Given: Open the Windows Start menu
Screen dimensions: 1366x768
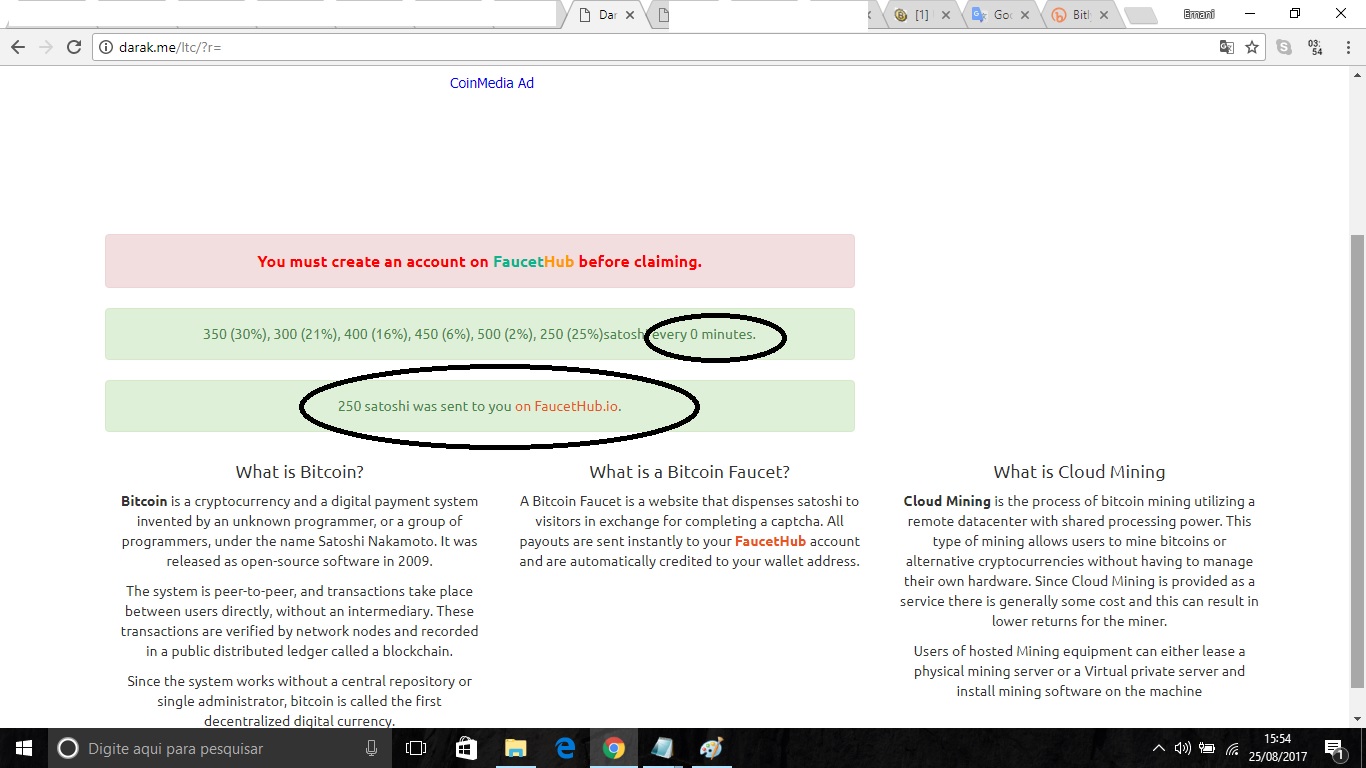Looking at the screenshot, I should 23,748.
